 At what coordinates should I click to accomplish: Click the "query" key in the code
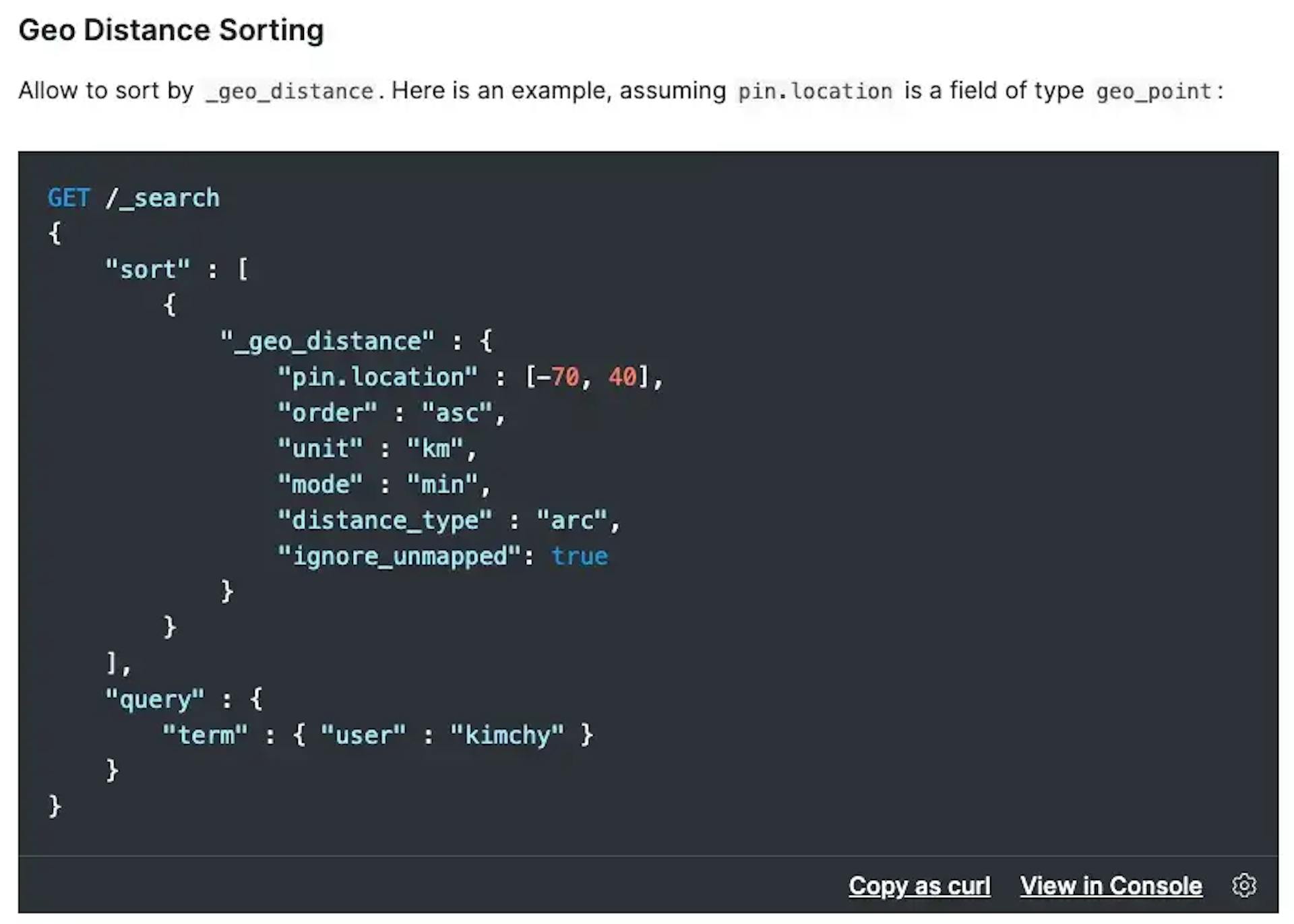155,700
